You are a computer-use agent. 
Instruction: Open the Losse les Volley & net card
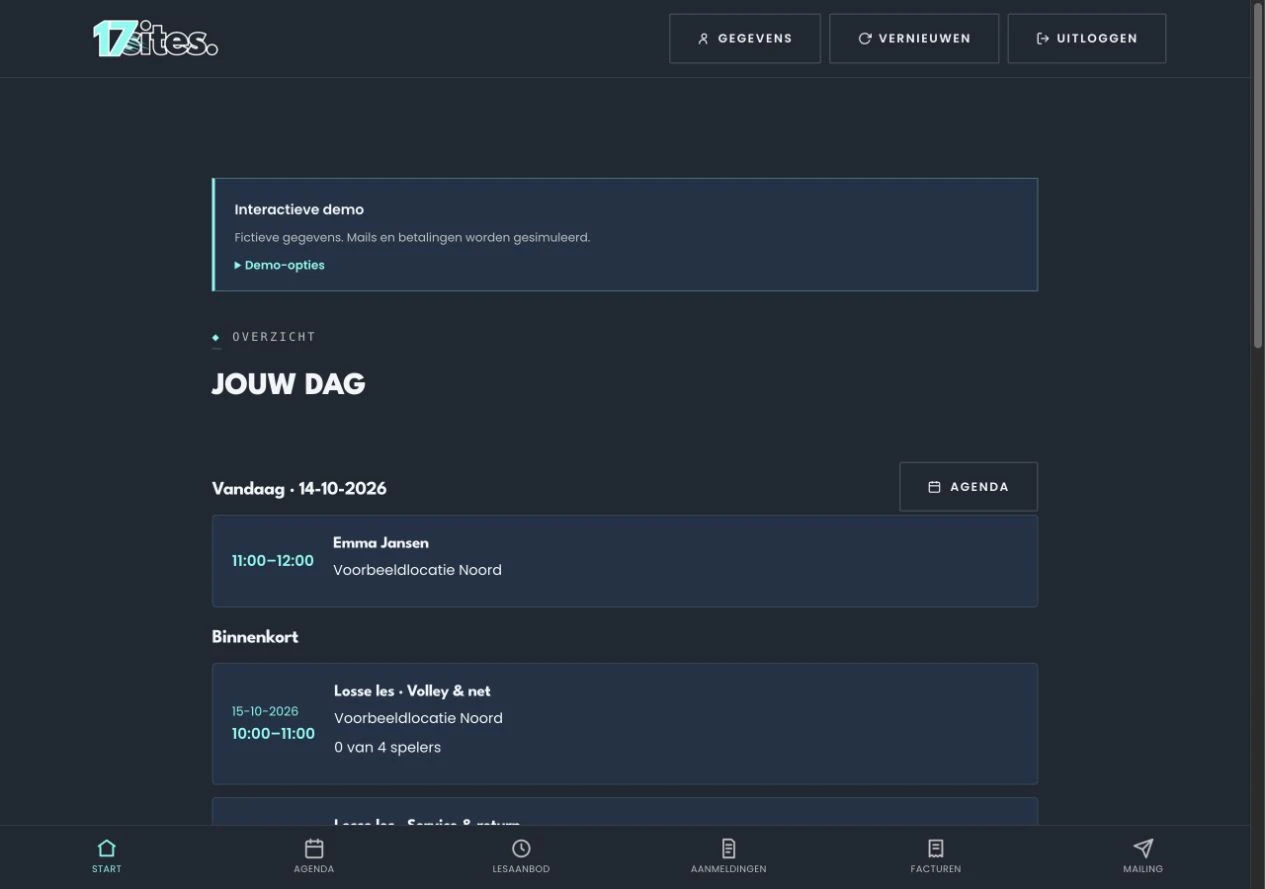[625, 724]
